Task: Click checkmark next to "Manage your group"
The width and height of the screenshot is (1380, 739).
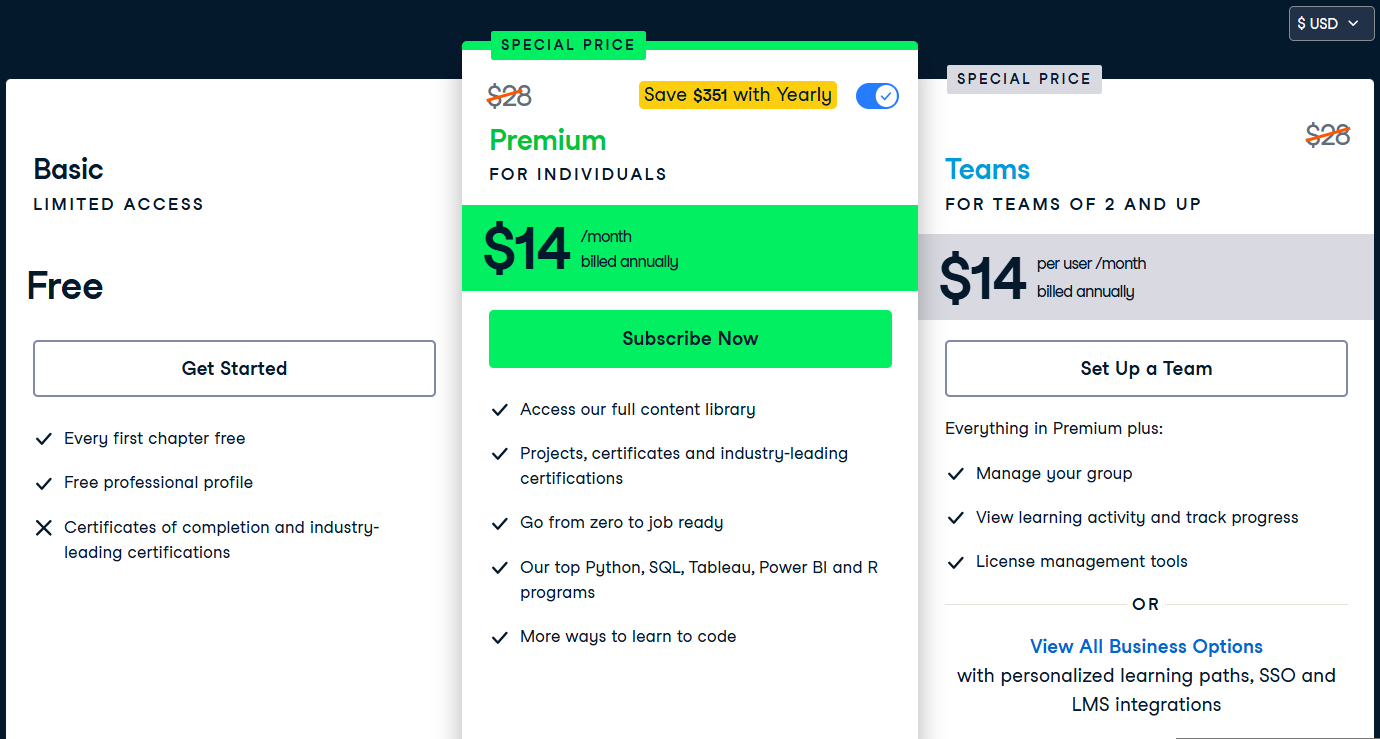Action: [x=955, y=473]
